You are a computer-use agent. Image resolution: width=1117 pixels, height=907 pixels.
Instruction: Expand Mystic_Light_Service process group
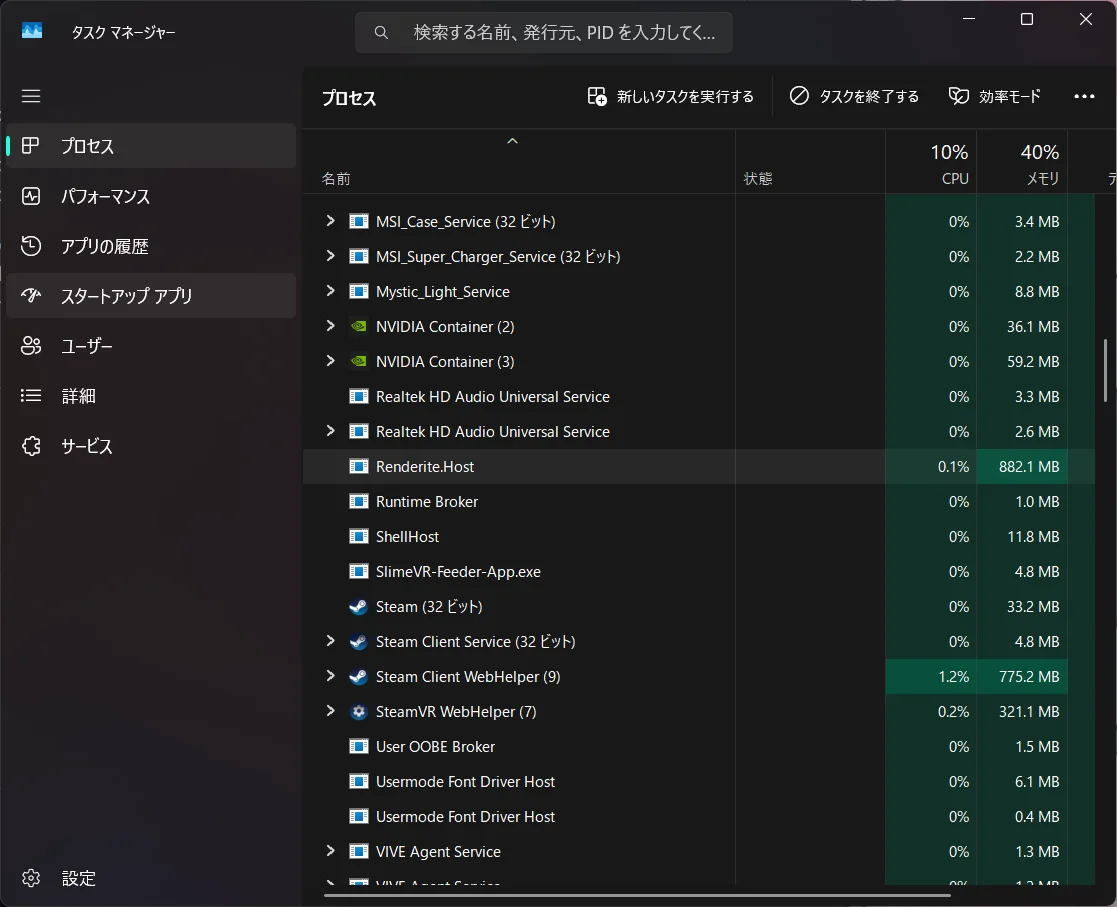[x=330, y=291]
